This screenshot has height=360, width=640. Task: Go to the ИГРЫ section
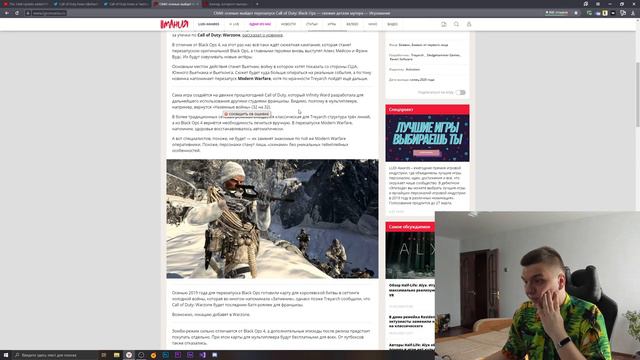pos(332,24)
